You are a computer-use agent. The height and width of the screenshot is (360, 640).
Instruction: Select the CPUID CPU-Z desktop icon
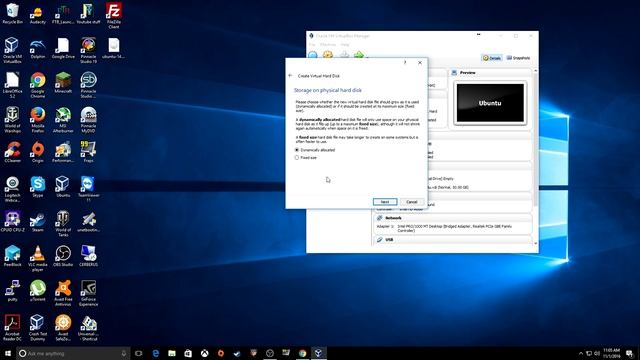click(x=12, y=222)
